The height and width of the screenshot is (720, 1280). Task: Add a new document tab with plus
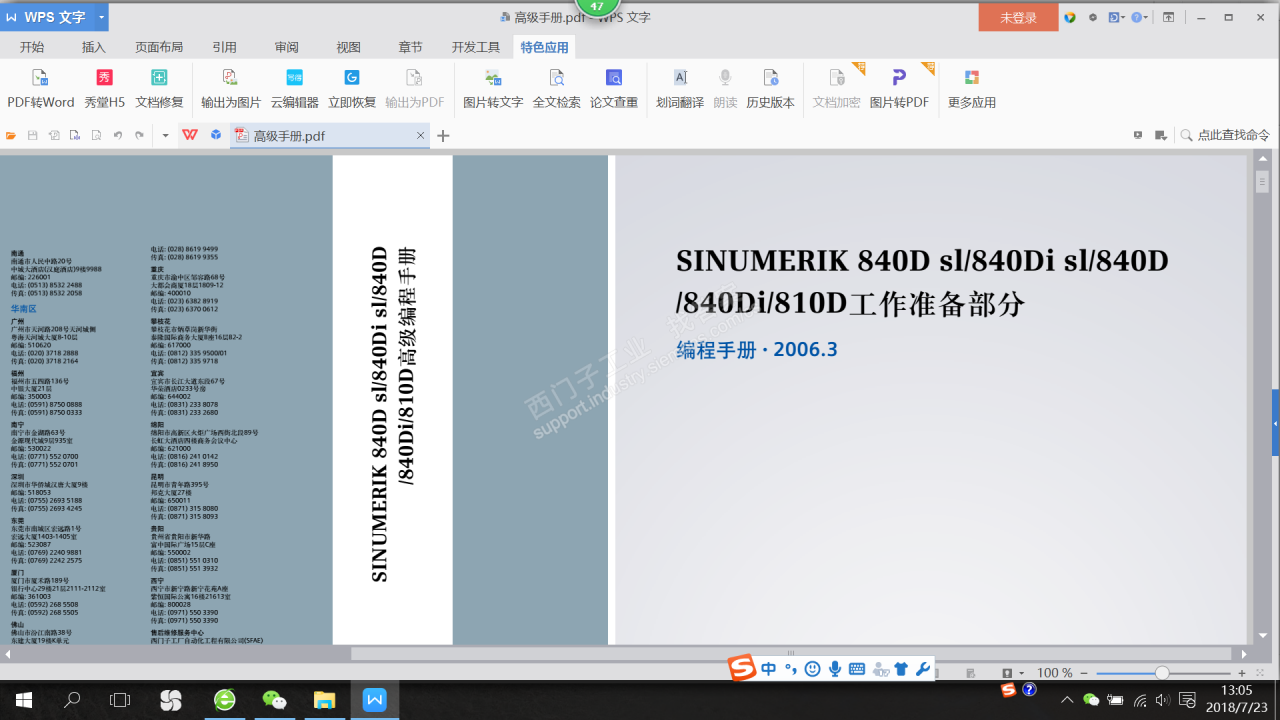tap(443, 136)
